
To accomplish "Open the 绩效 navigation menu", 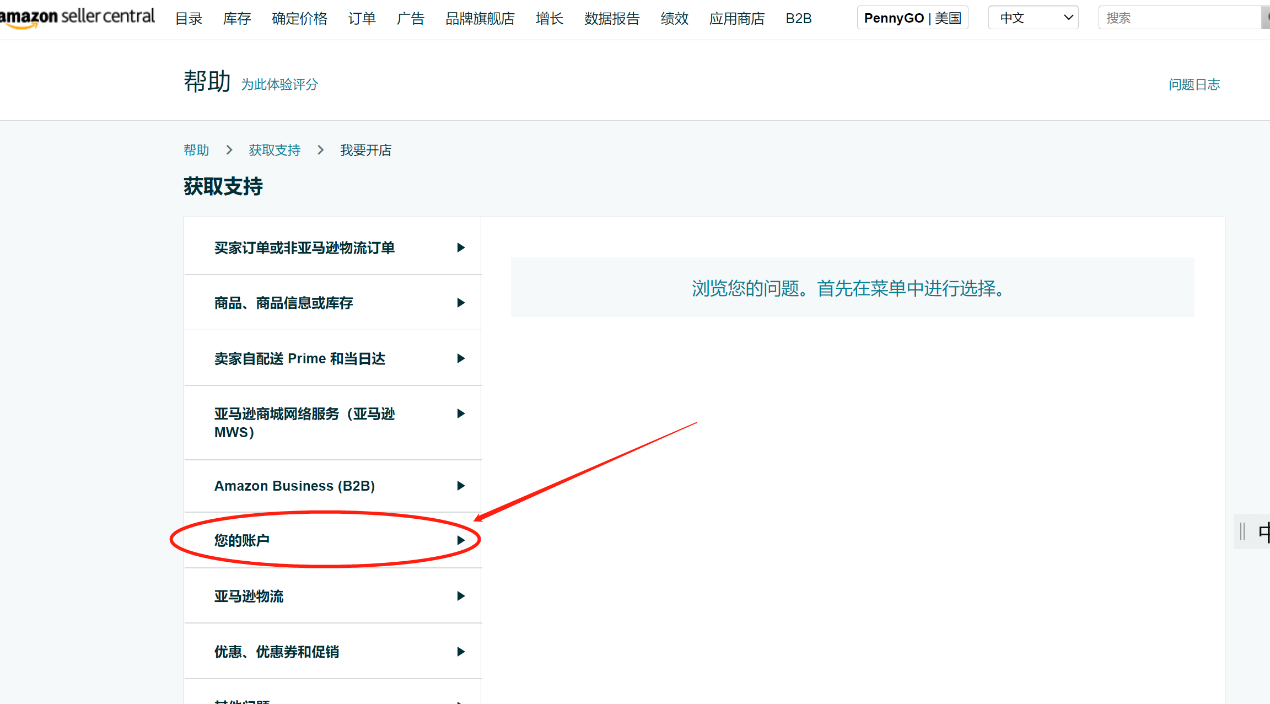I will click(x=675, y=18).
